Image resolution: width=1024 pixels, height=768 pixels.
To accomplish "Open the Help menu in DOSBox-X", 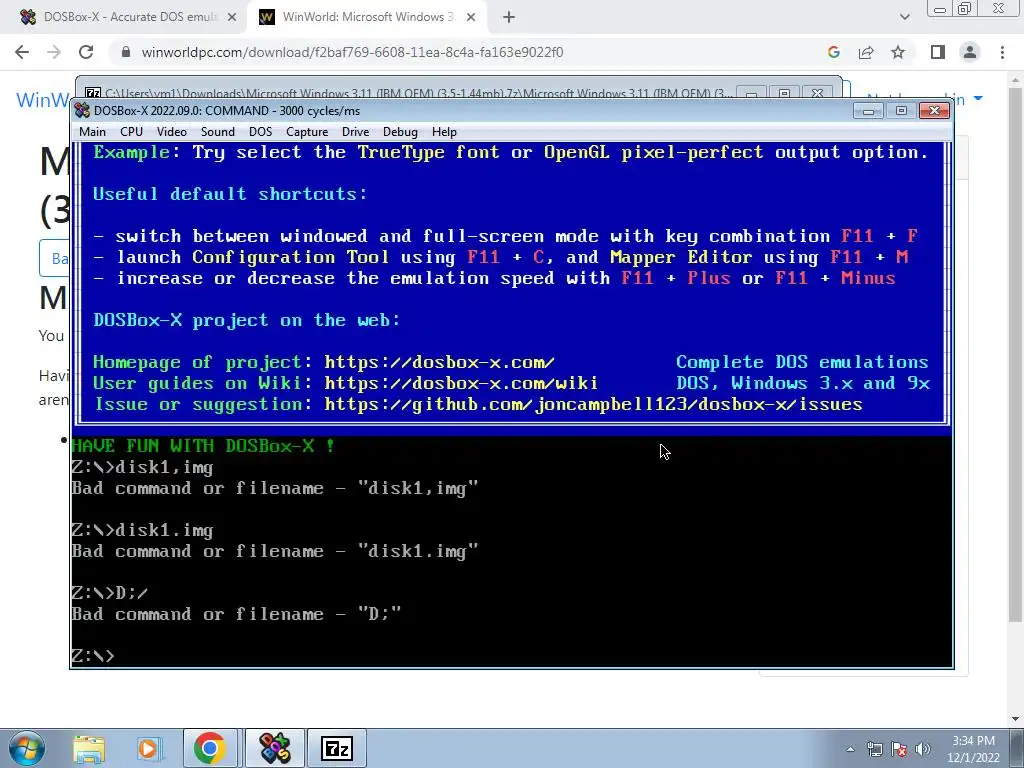I will pos(444,132).
